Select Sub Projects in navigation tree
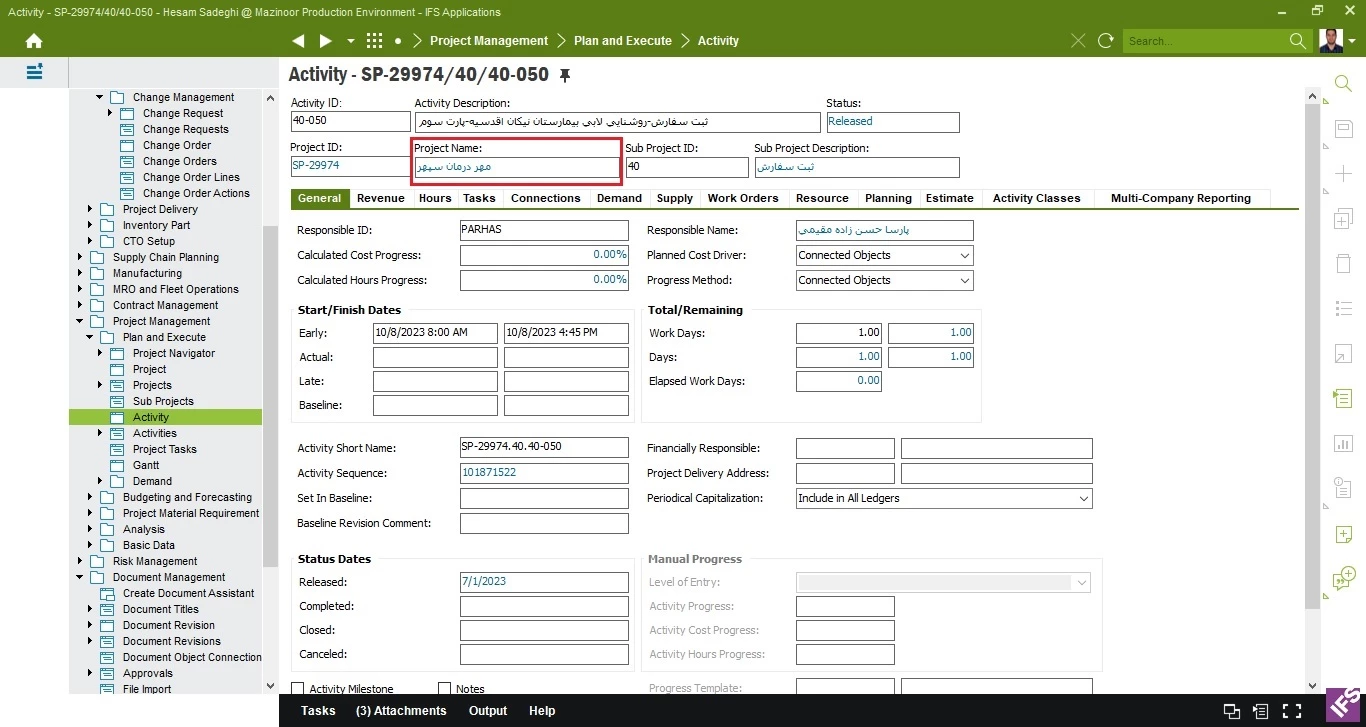This screenshot has width=1366, height=727. click(x=163, y=401)
